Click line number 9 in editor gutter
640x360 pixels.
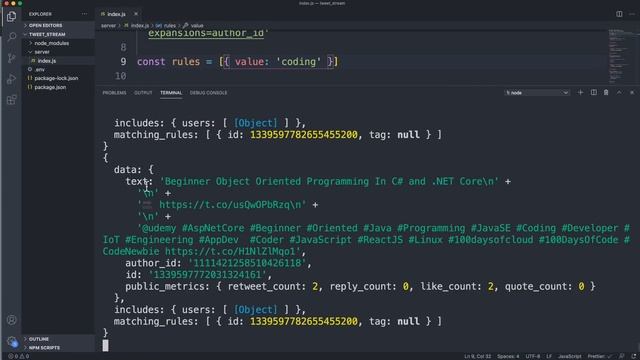[123, 62]
